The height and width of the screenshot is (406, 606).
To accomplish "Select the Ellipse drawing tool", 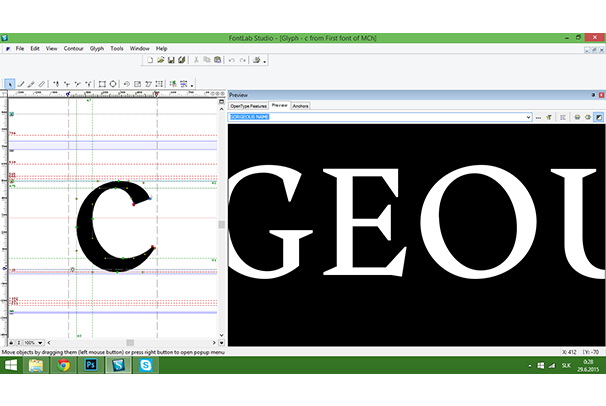I will click(113, 84).
